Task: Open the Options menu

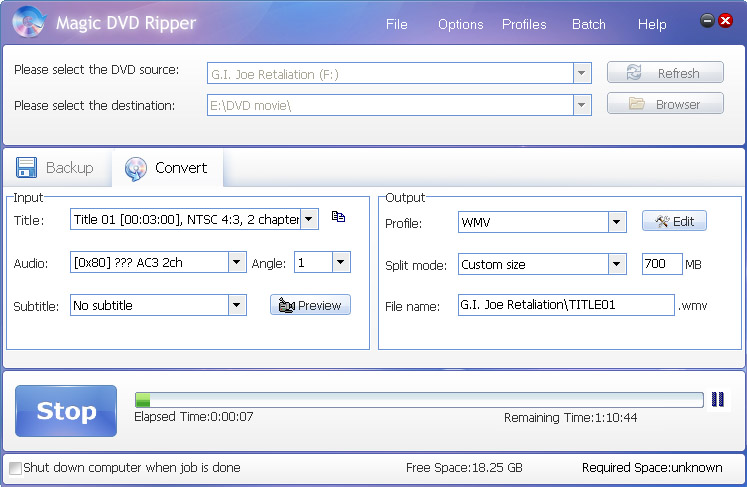Action: point(461,24)
